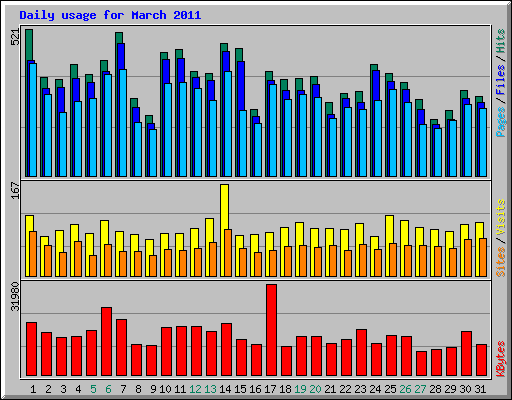Click the green day 20 axis label
This screenshot has width=512, height=400.
(315, 389)
